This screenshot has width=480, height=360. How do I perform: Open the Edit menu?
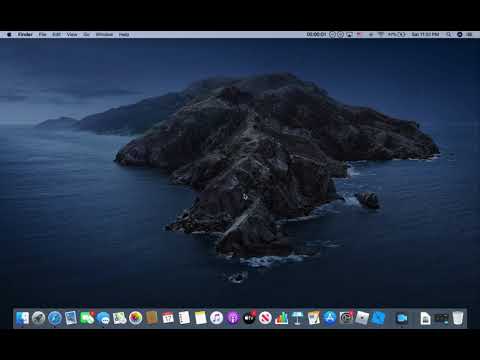coord(56,34)
